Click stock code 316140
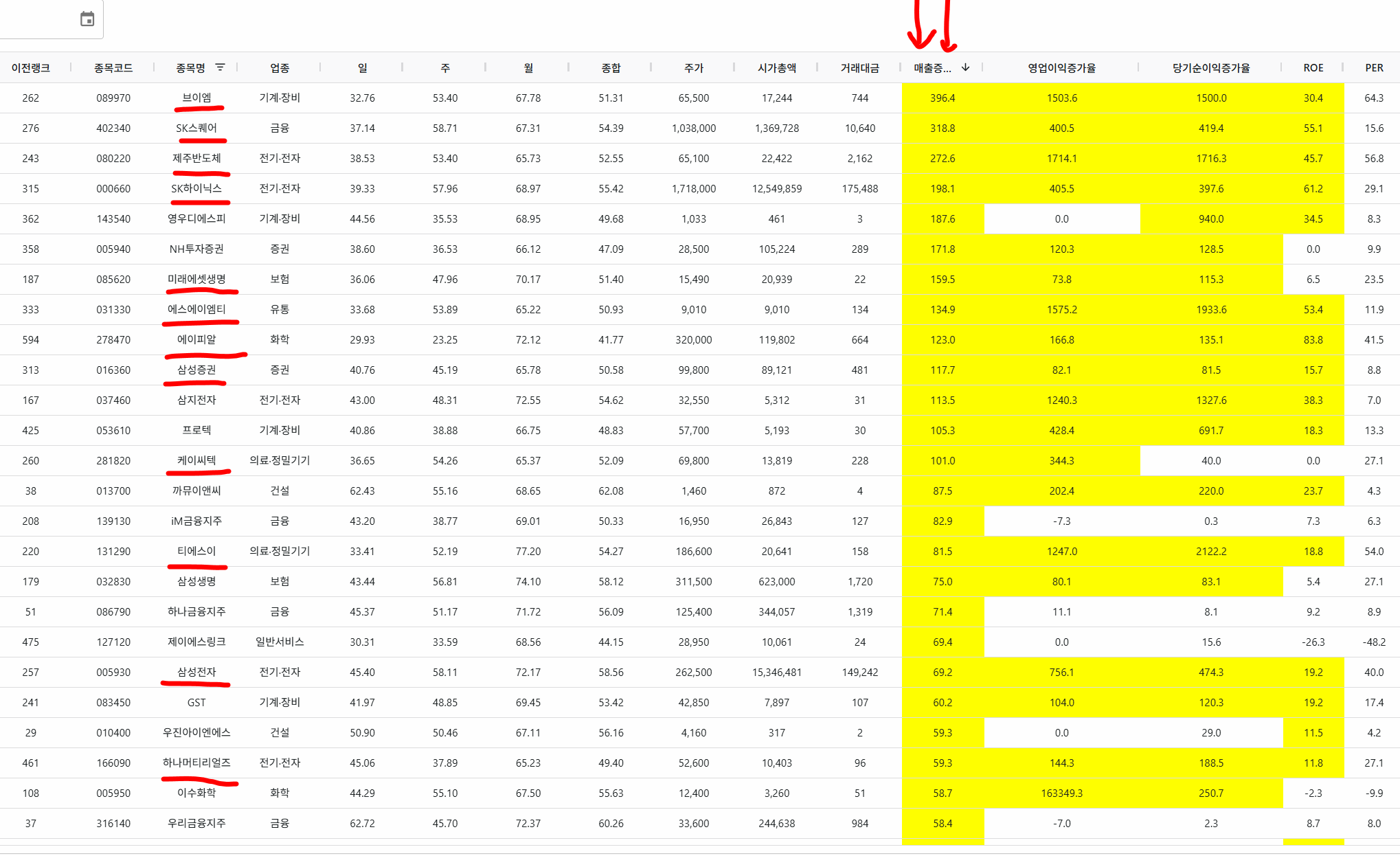Image resolution: width=1400 pixels, height=856 pixels. point(113,824)
